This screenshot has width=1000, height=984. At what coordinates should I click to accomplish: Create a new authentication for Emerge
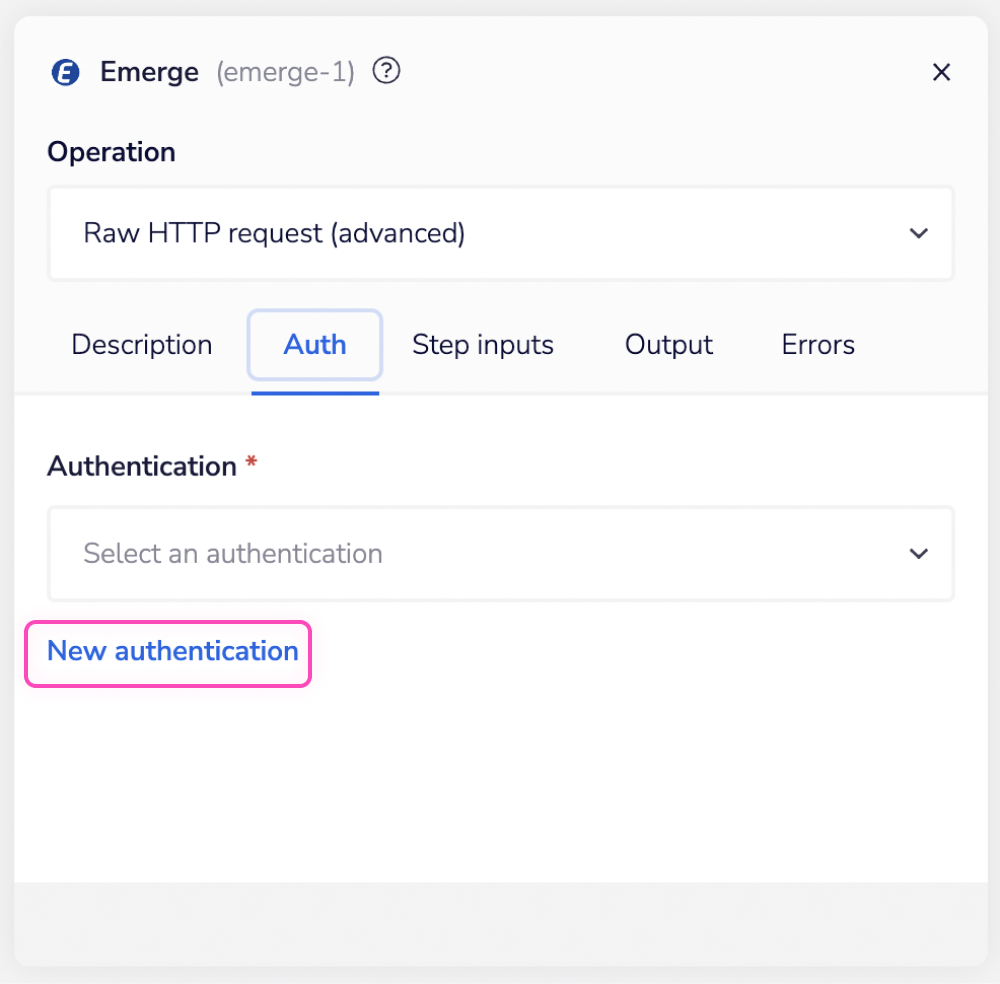point(172,651)
